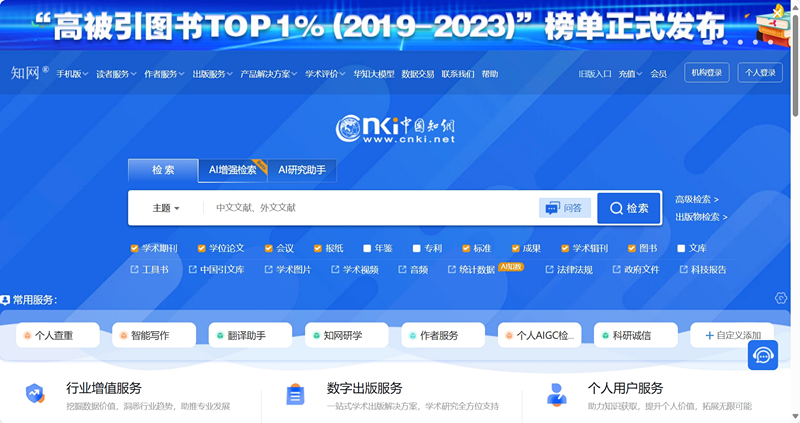The image size is (800, 423).
Task: Uncheck the 标准 checkbox
Action: pos(466,248)
